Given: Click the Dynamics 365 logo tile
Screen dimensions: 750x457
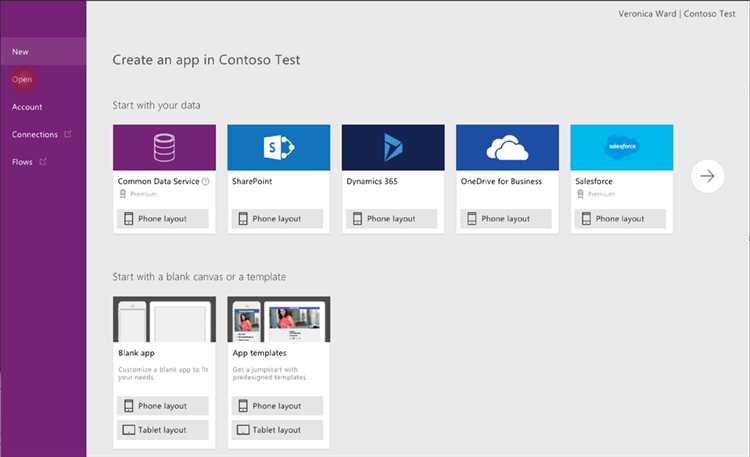Looking at the screenshot, I should tap(393, 147).
